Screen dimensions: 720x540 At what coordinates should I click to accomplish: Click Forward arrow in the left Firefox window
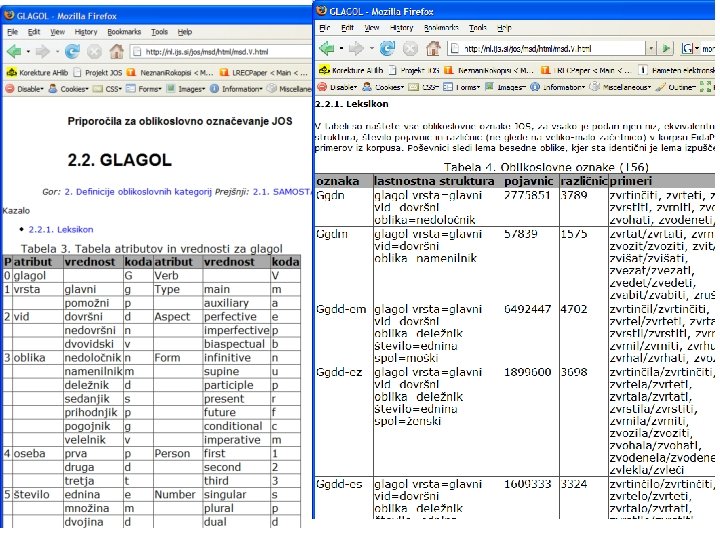[x=42, y=51]
